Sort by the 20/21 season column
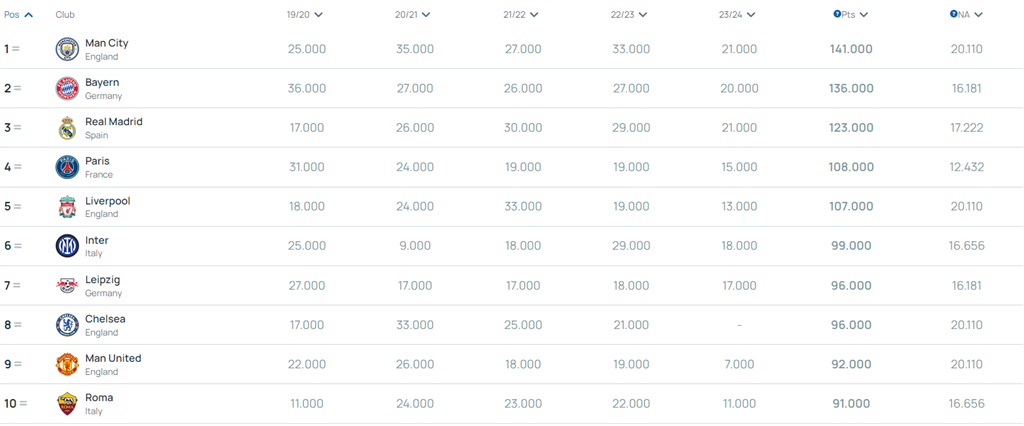This screenshot has height=426, width=1024. [x=413, y=15]
